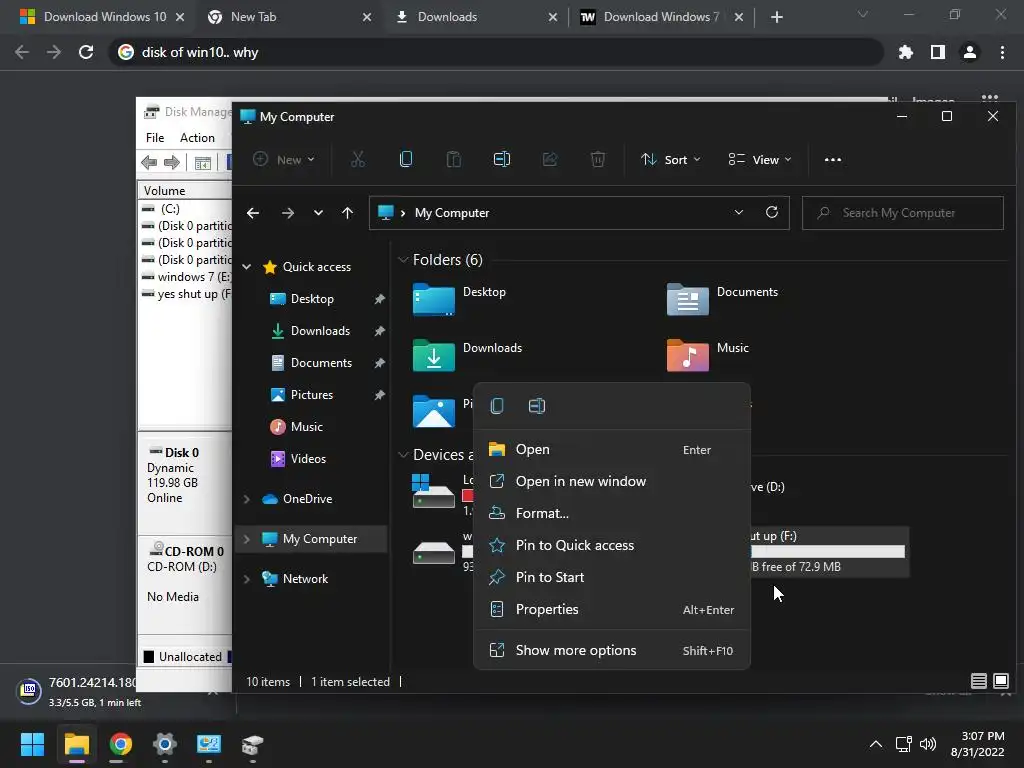Screen dimensions: 1024x768
Task: Expand My Computer in navigation pane
Action: [247, 539]
